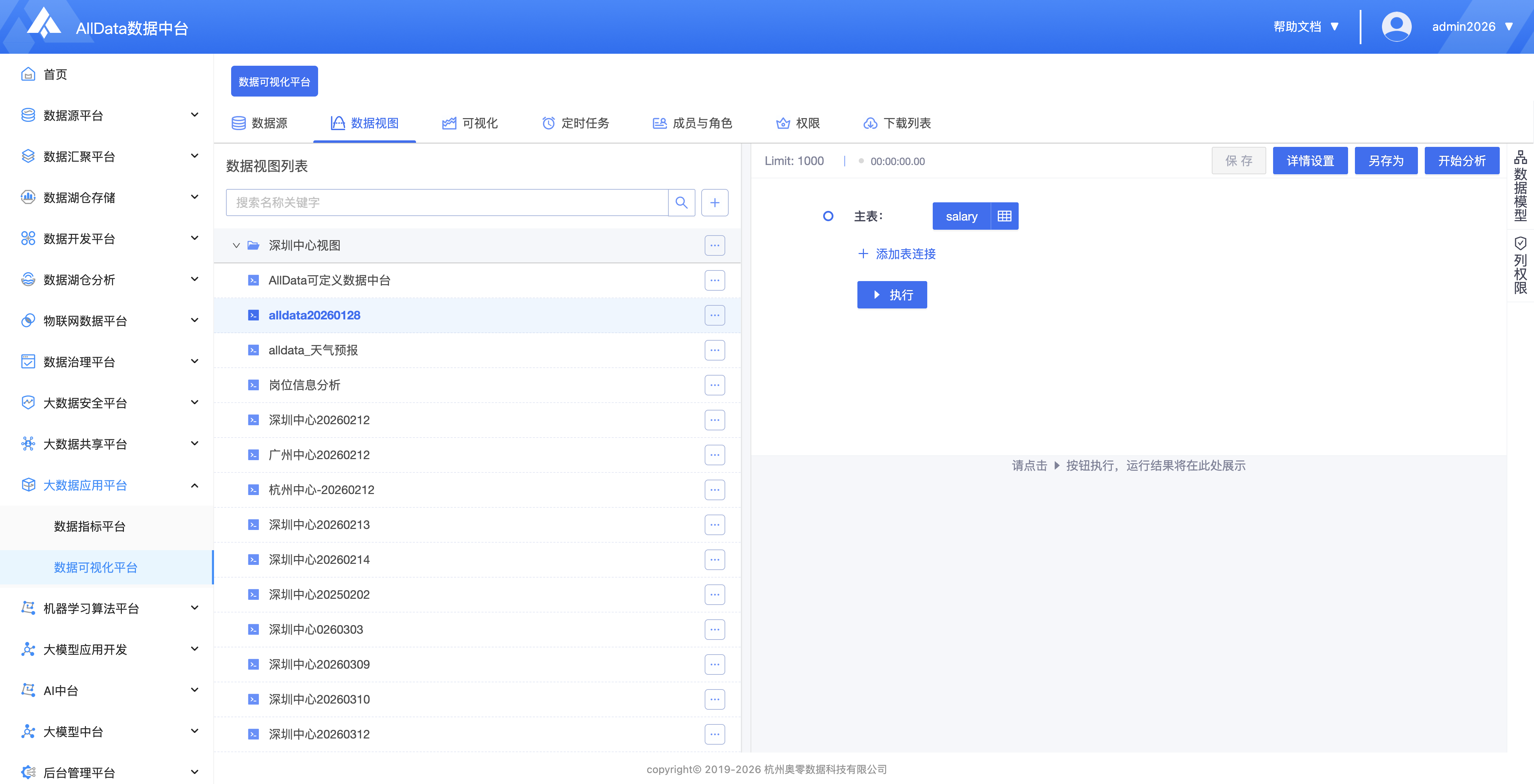Add a new data view with plus icon
This screenshot has width=1534, height=784.
click(x=715, y=202)
